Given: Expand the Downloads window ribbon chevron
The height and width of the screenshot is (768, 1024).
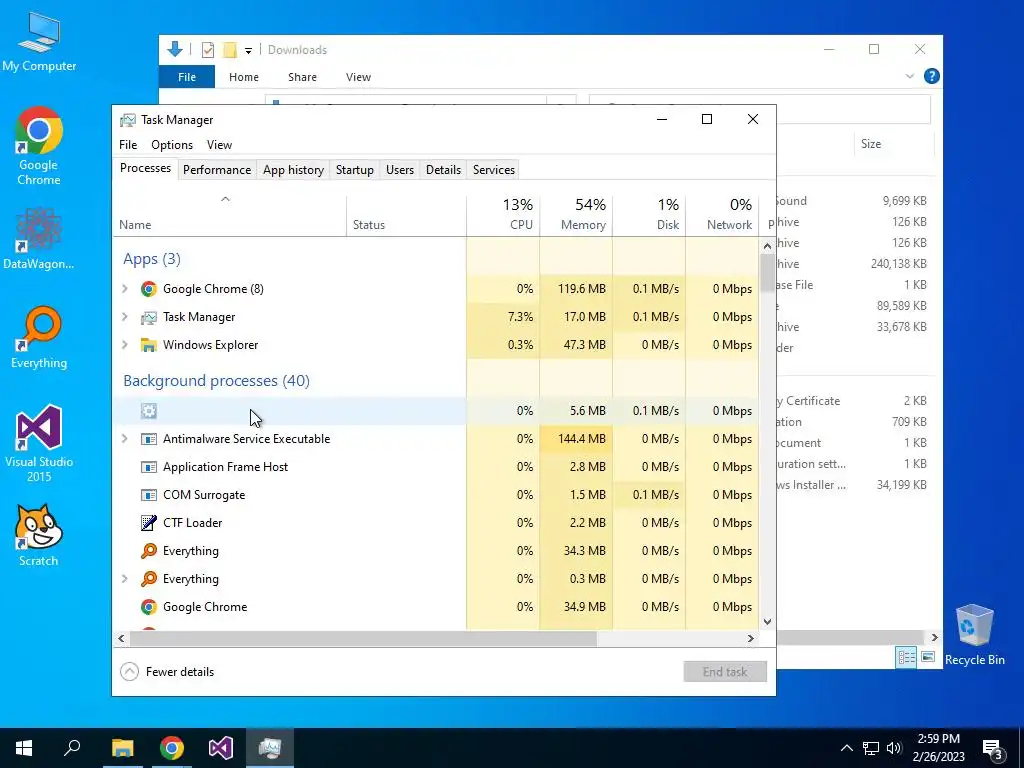Looking at the screenshot, I should click(x=910, y=76).
